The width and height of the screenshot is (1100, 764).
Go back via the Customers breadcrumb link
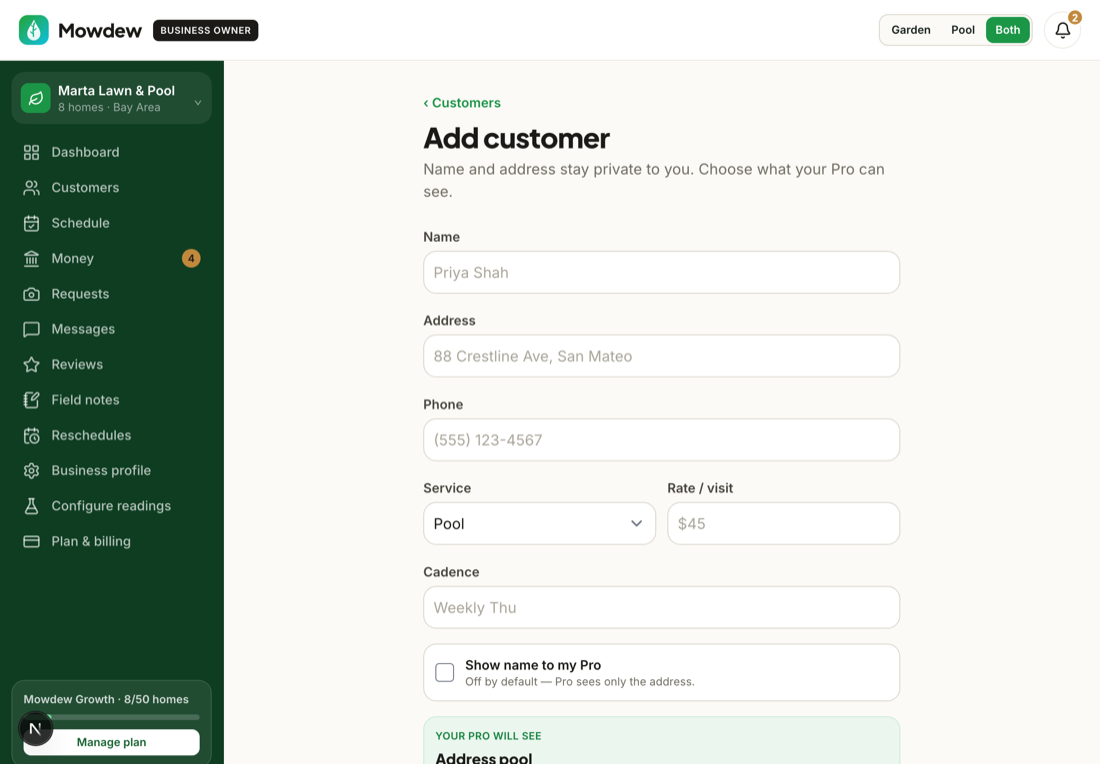click(462, 102)
